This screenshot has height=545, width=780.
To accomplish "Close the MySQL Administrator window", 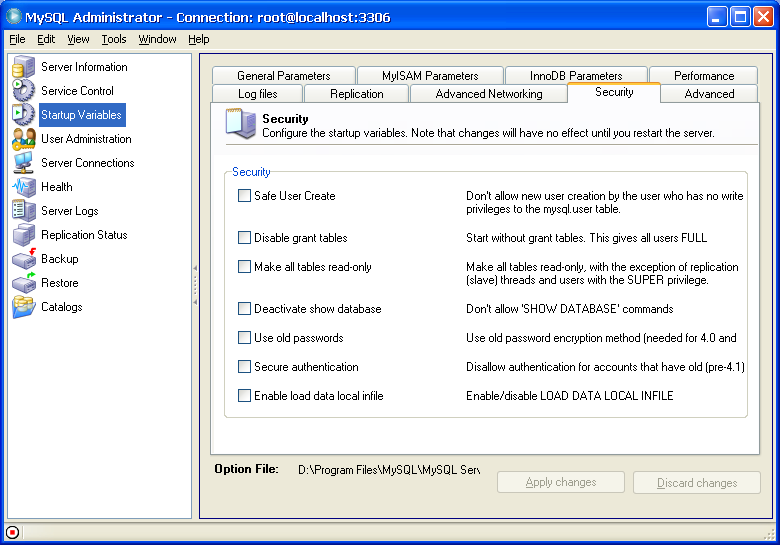I will click(x=763, y=17).
